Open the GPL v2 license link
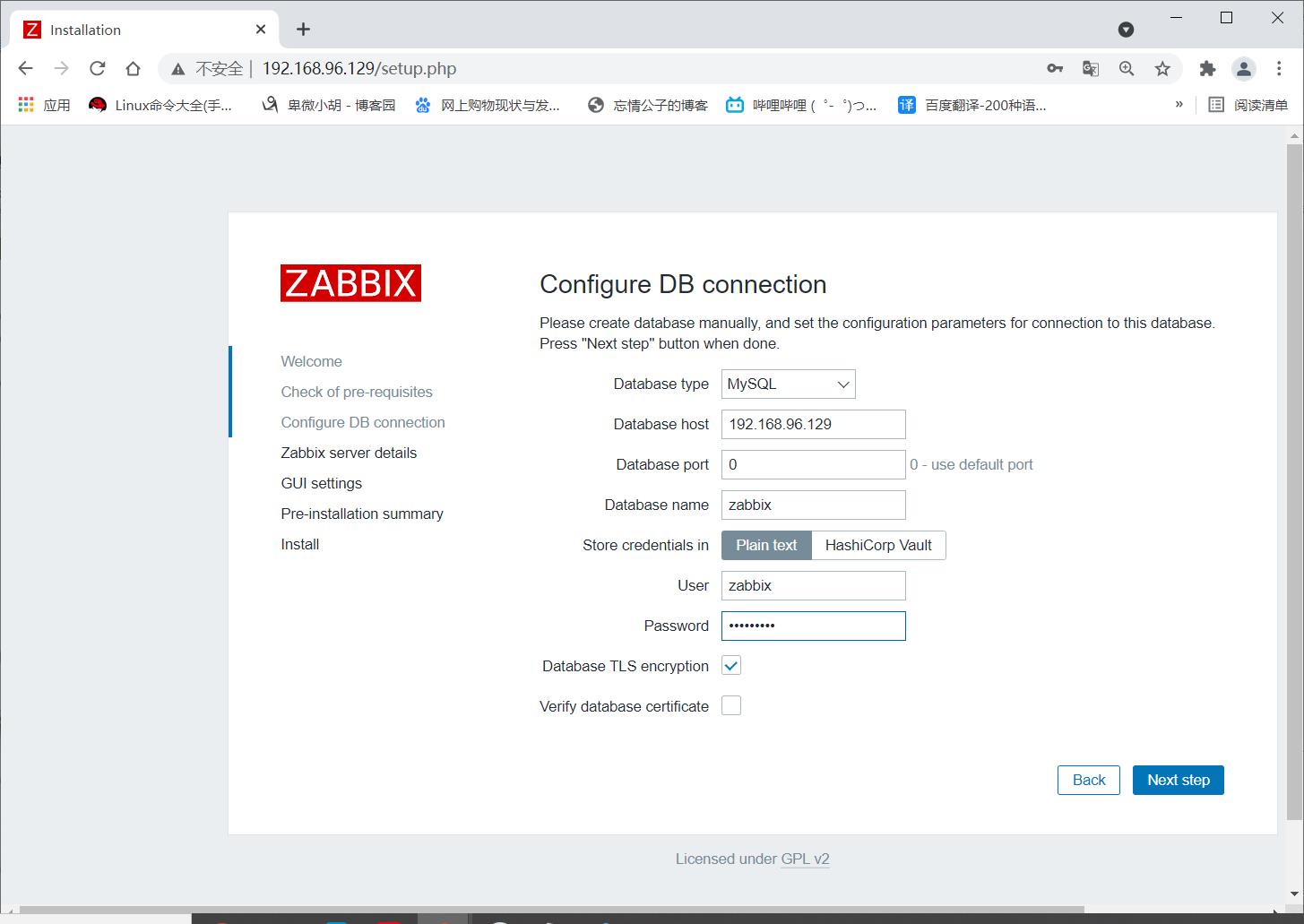This screenshot has width=1304, height=924. coord(805,859)
